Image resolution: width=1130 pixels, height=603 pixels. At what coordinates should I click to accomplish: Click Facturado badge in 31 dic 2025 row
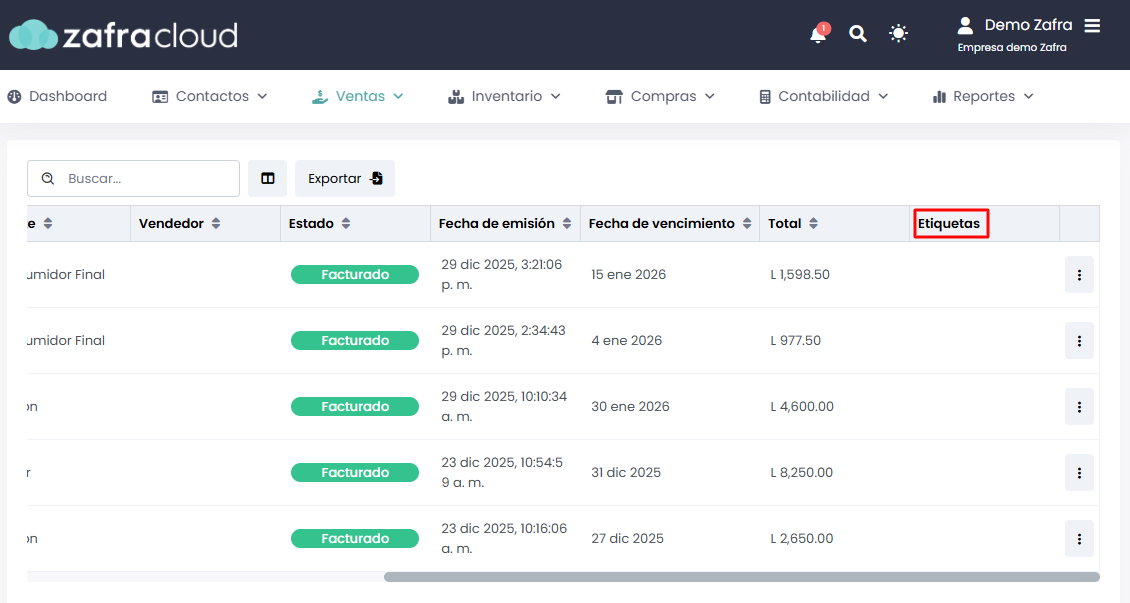(x=355, y=473)
